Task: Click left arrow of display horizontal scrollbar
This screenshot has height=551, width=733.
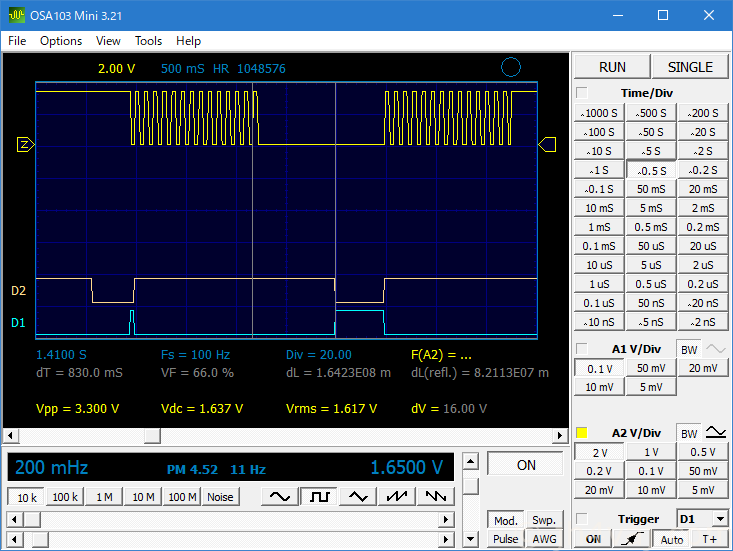Action: point(11,436)
